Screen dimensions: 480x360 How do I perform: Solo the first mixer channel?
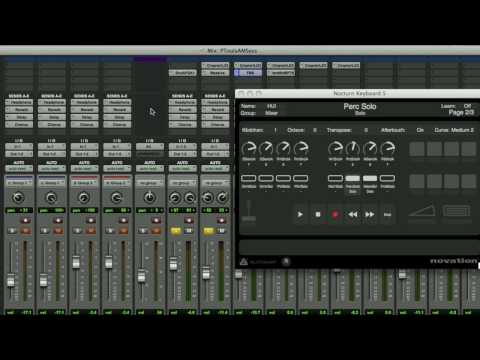click(12, 231)
